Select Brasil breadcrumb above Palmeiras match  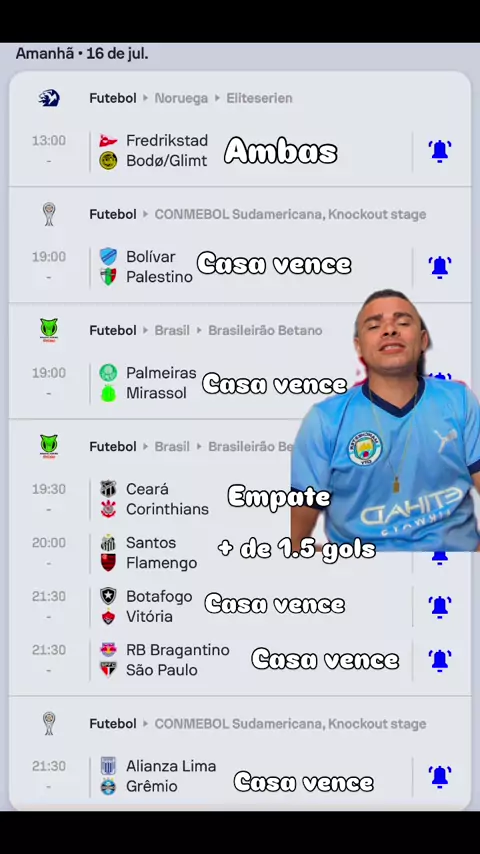coord(172,330)
